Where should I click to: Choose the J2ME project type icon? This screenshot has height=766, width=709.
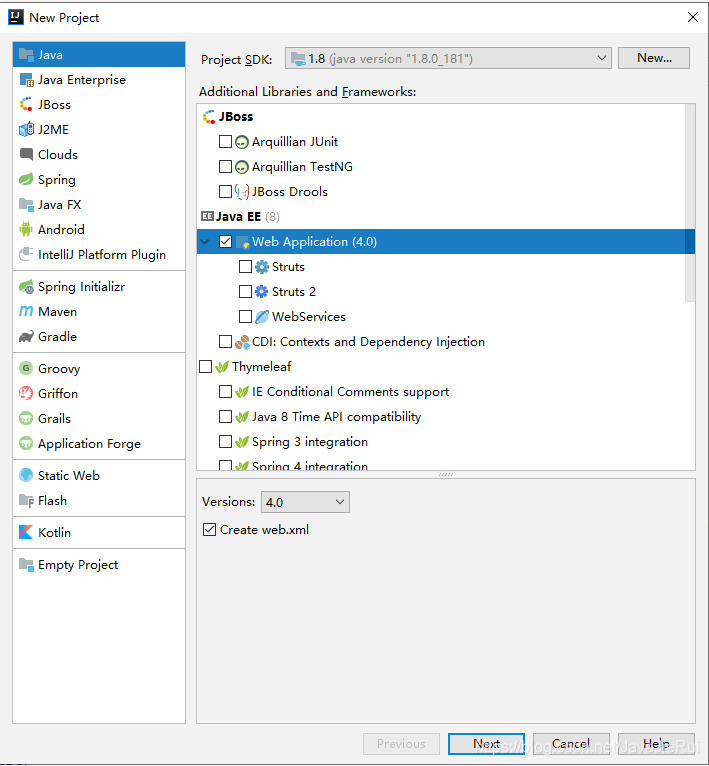26,129
